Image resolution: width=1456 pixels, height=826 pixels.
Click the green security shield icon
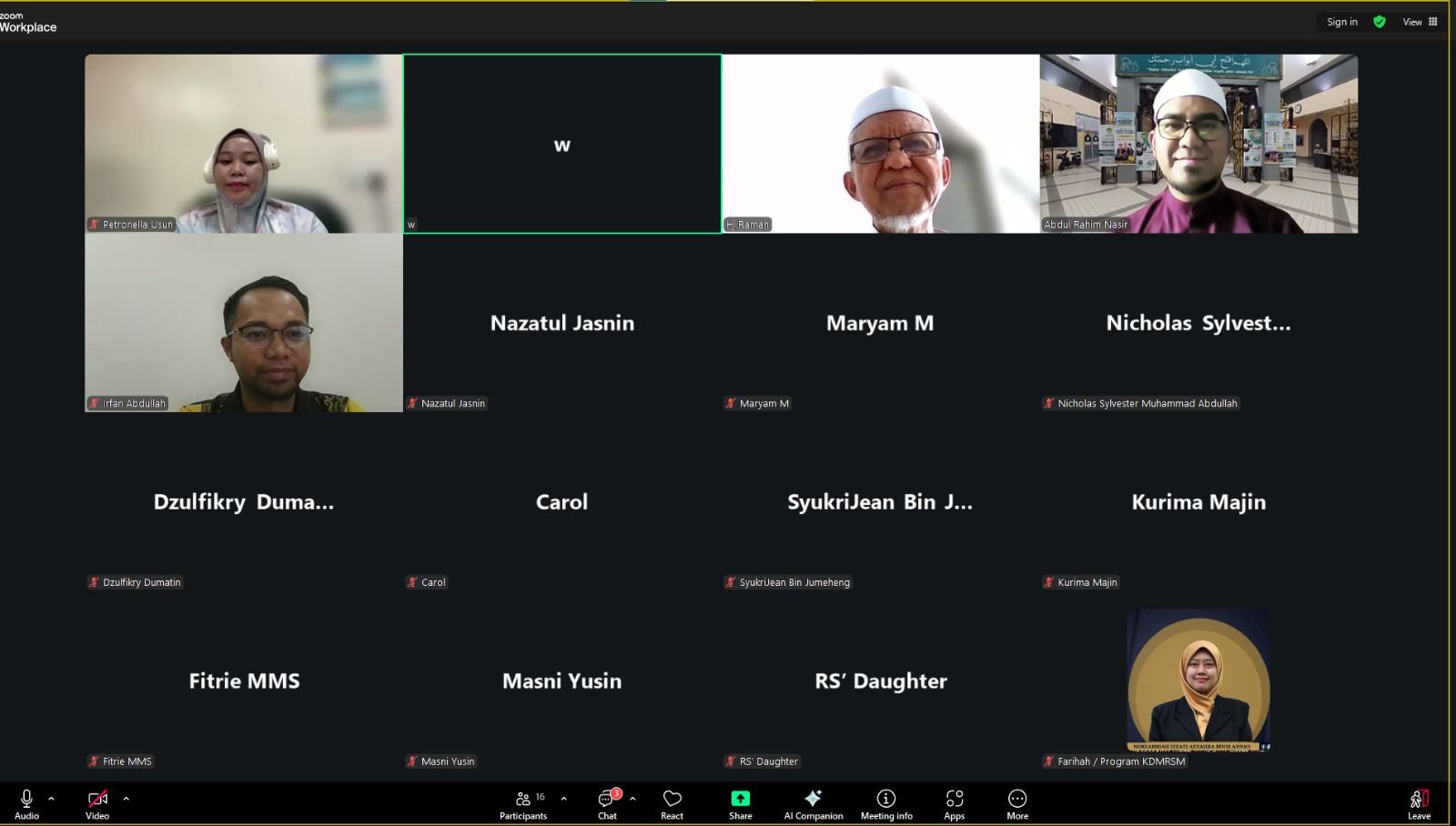1380,22
